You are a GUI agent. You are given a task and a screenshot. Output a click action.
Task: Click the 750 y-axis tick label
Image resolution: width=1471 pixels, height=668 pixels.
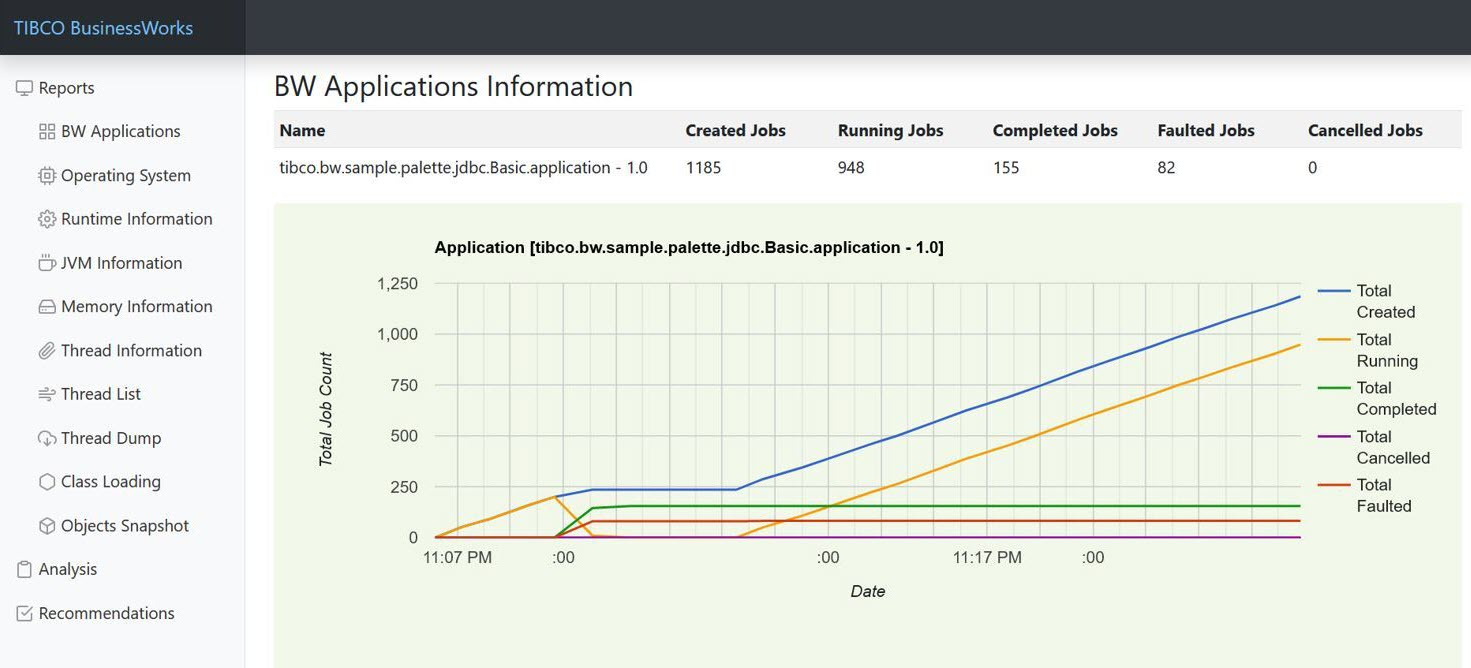pos(404,385)
